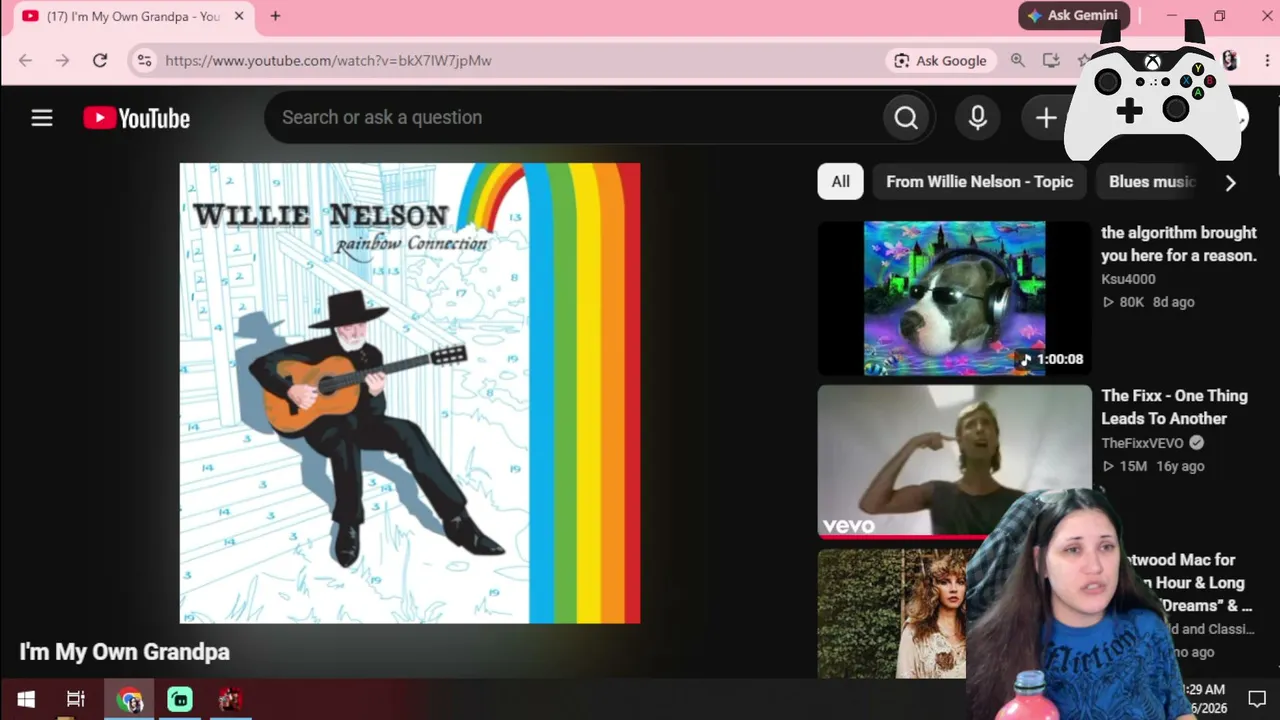Click the Chrome icon in the taskbar
The image size is (1280, 720).
click(129, 699)
